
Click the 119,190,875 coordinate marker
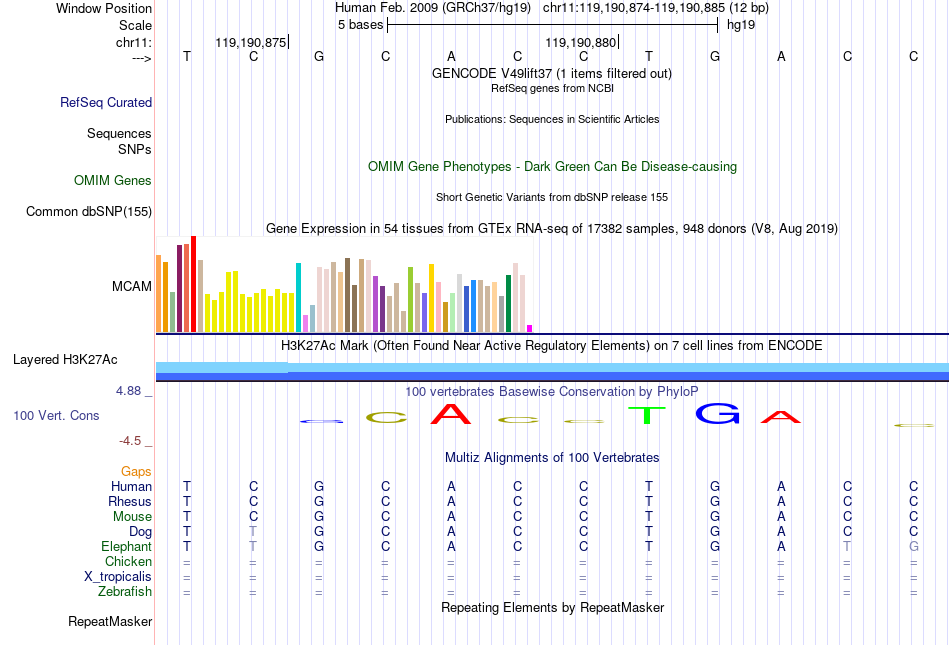tap(251, 42)
